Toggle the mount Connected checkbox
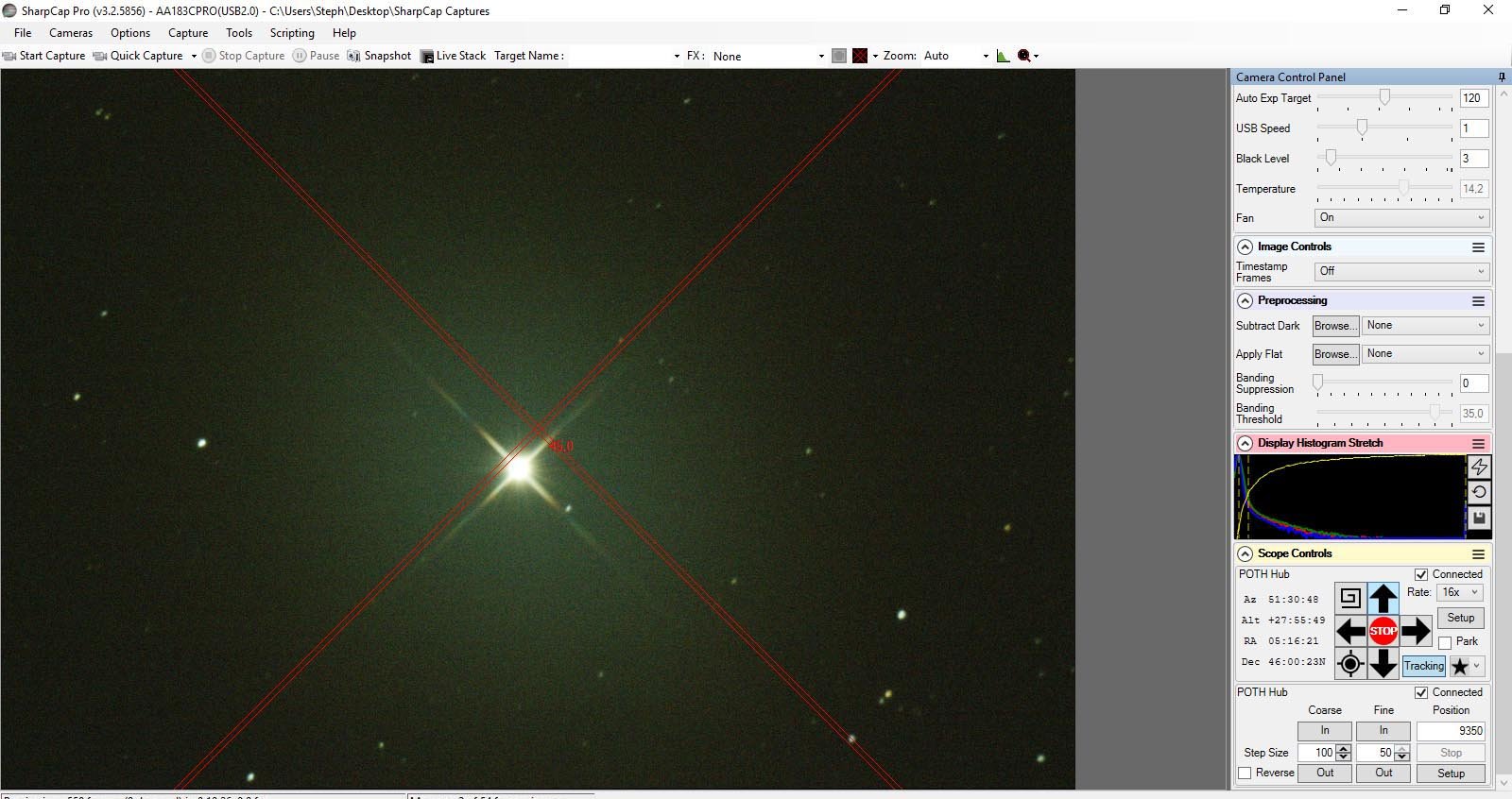This screenshot has height=799, width=1512. [1421, 574]
